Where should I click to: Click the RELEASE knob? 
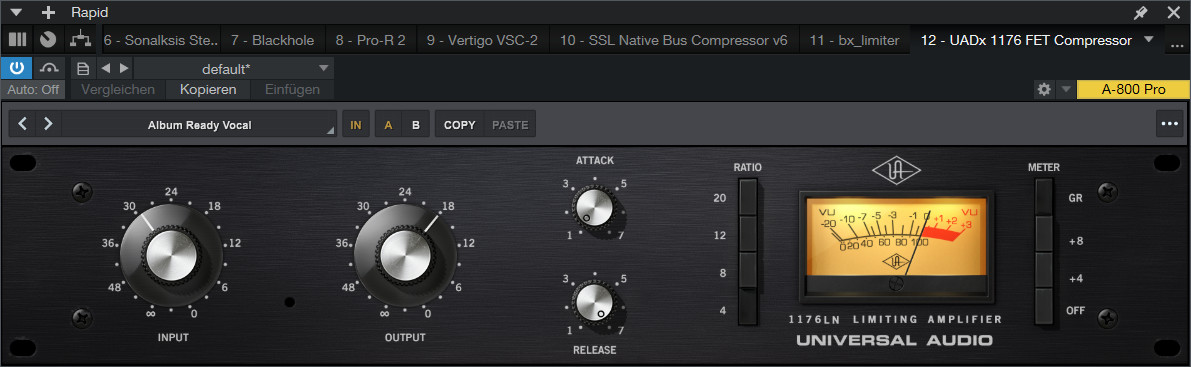[x=594, y=304]
